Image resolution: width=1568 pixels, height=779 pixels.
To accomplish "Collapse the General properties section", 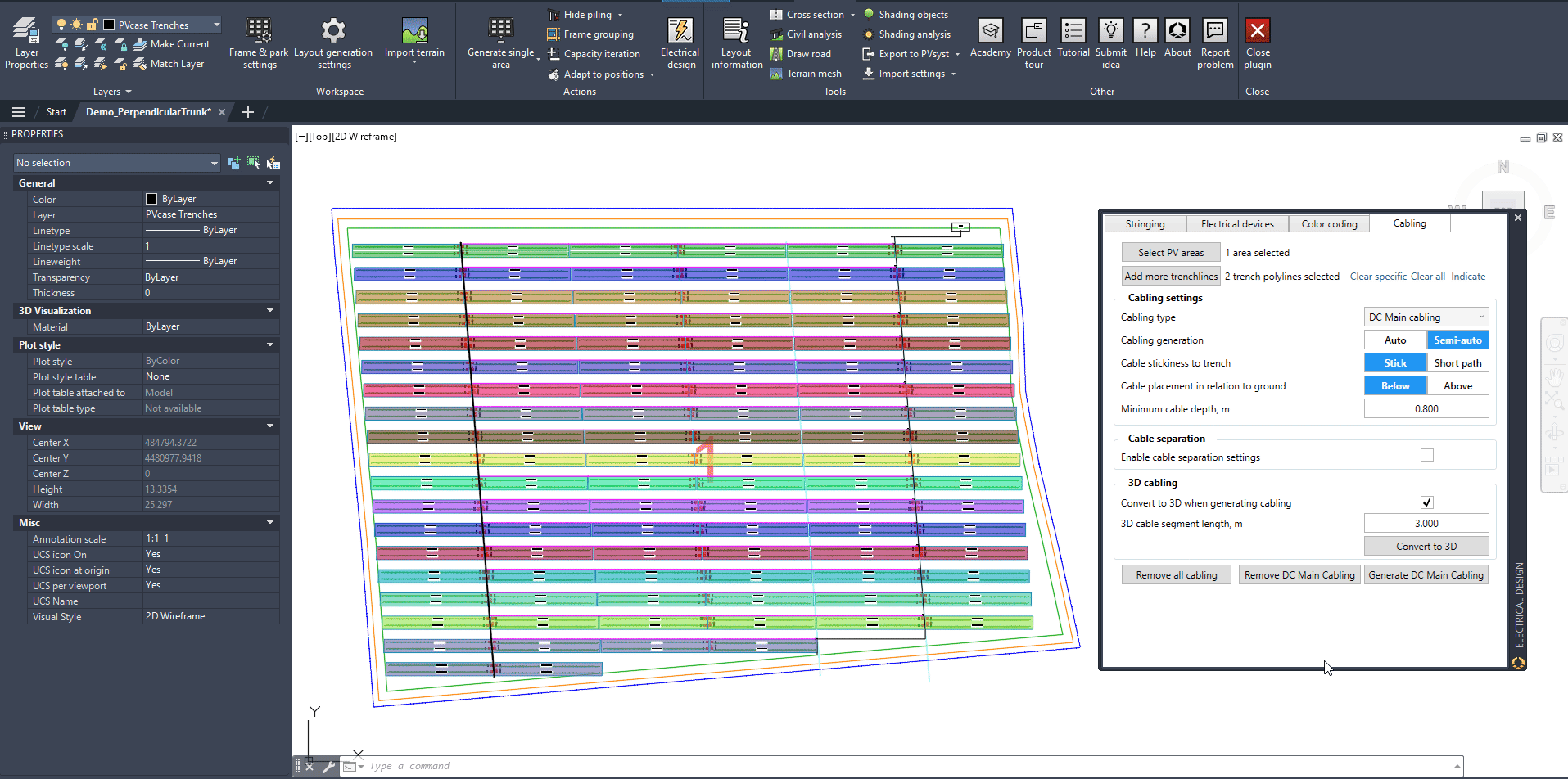I will (x=270, y=183).
